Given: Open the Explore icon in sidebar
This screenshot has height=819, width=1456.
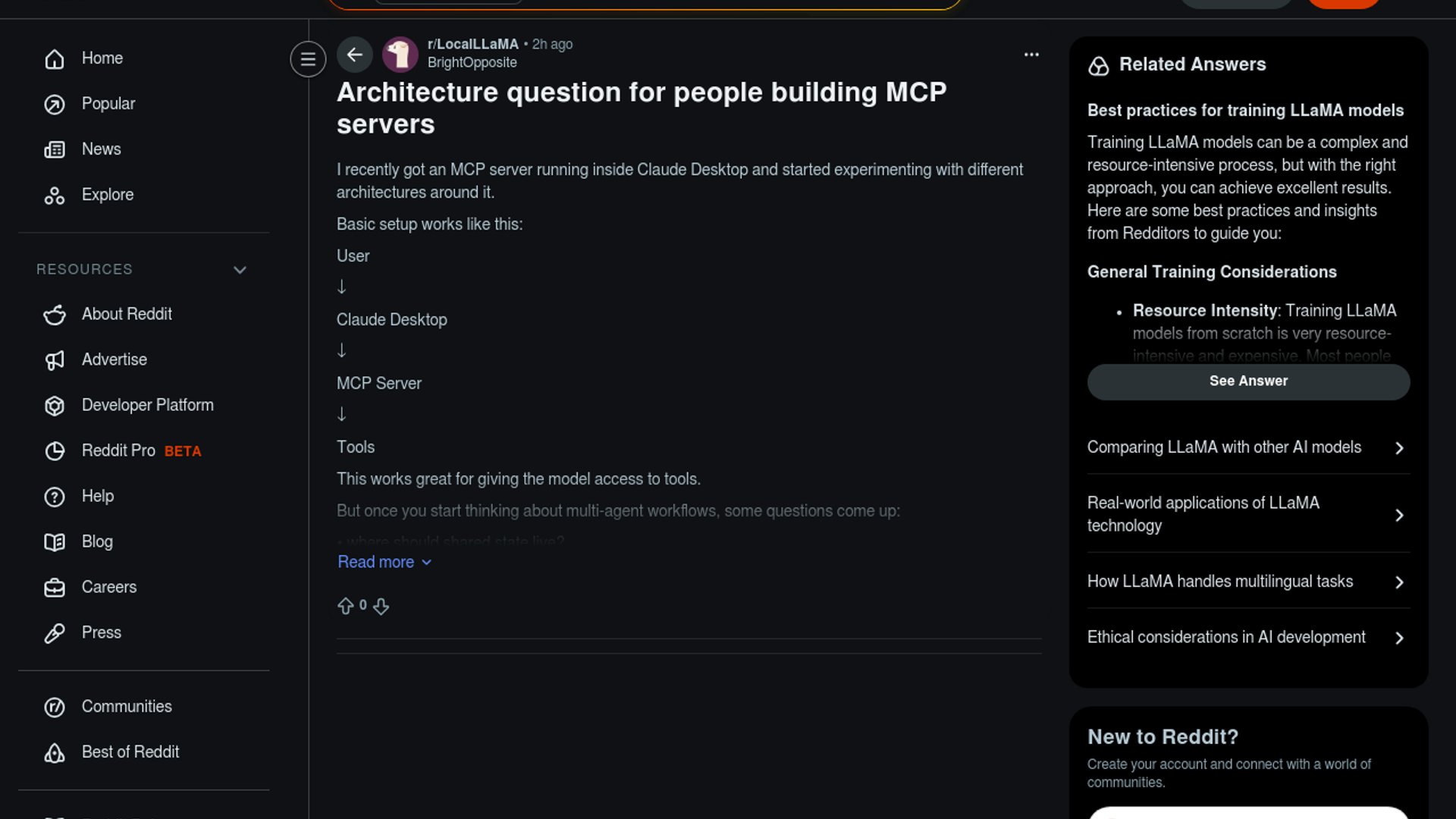Looking at the screenshot, I should pos(55,196).
